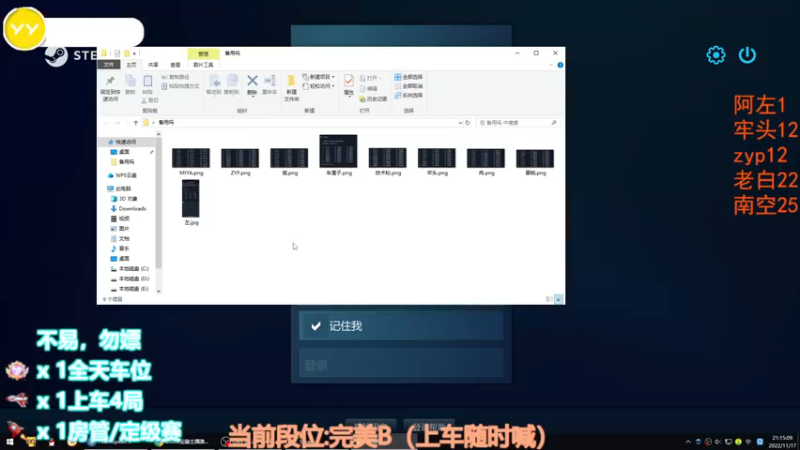The height and width of the screenshot is (450, 800).
Task: Collapse the Explorer ribbon chevron
Action: click(x=551, y=65)
